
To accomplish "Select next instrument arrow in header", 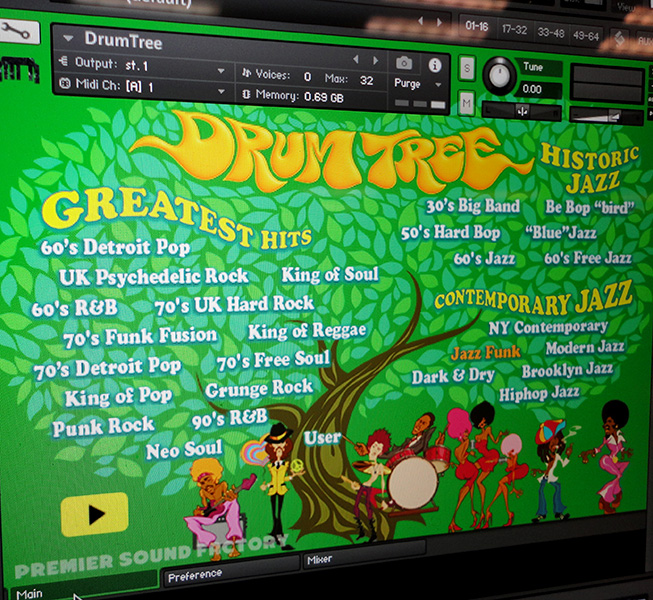I will coord(376,60).
